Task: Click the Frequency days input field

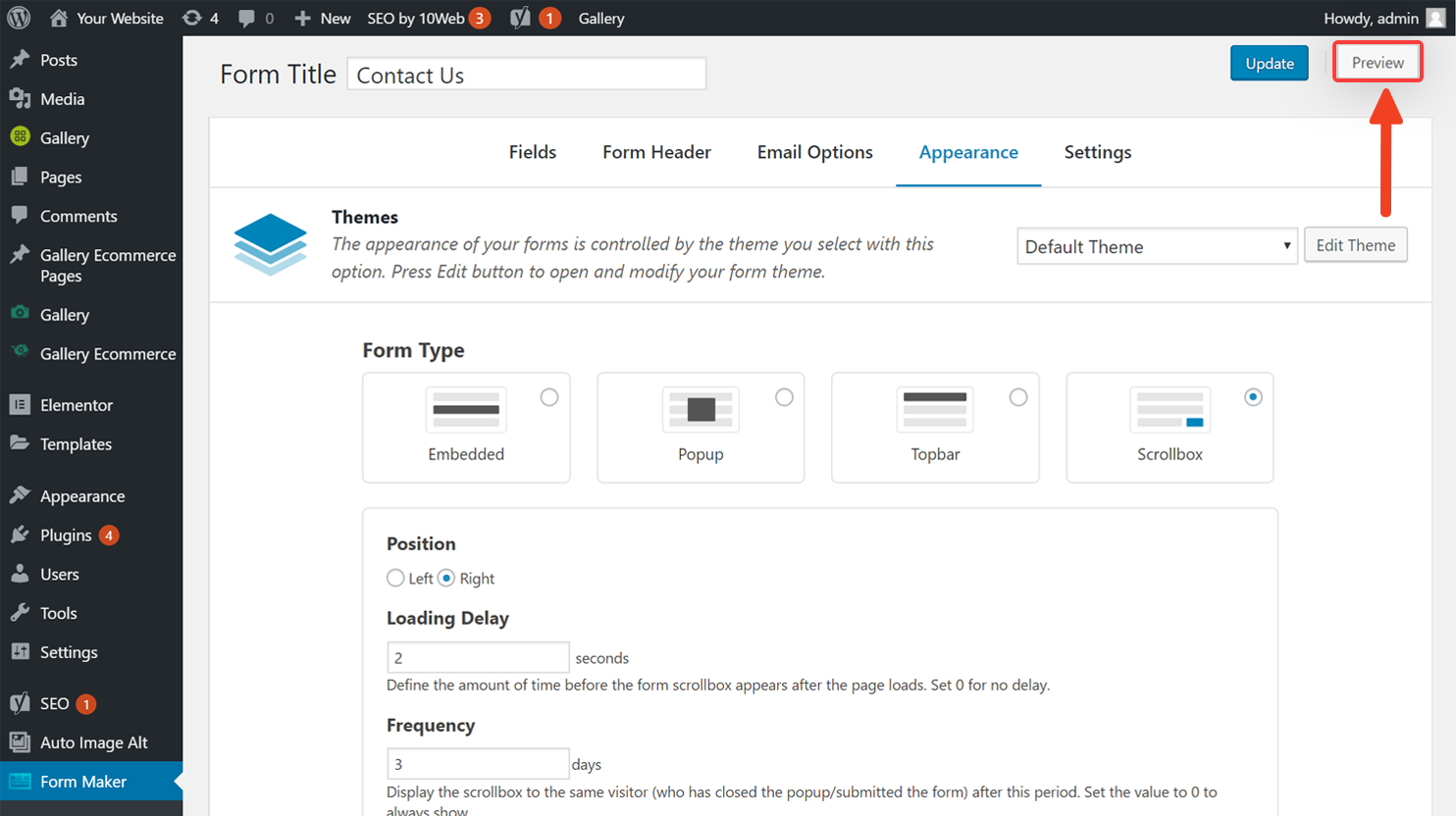Action: [478, 763]
